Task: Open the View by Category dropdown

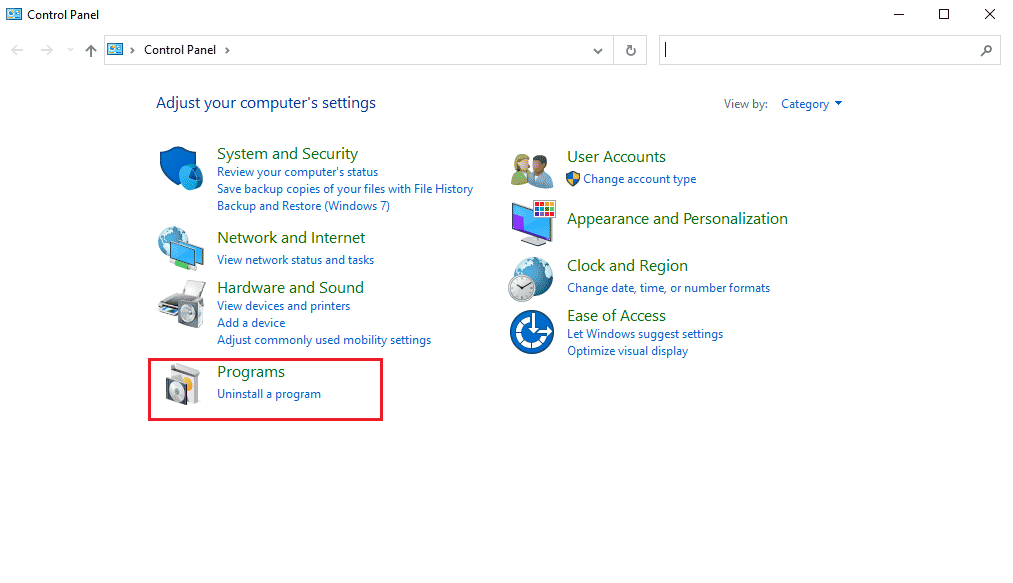Action: click(811, 104)
